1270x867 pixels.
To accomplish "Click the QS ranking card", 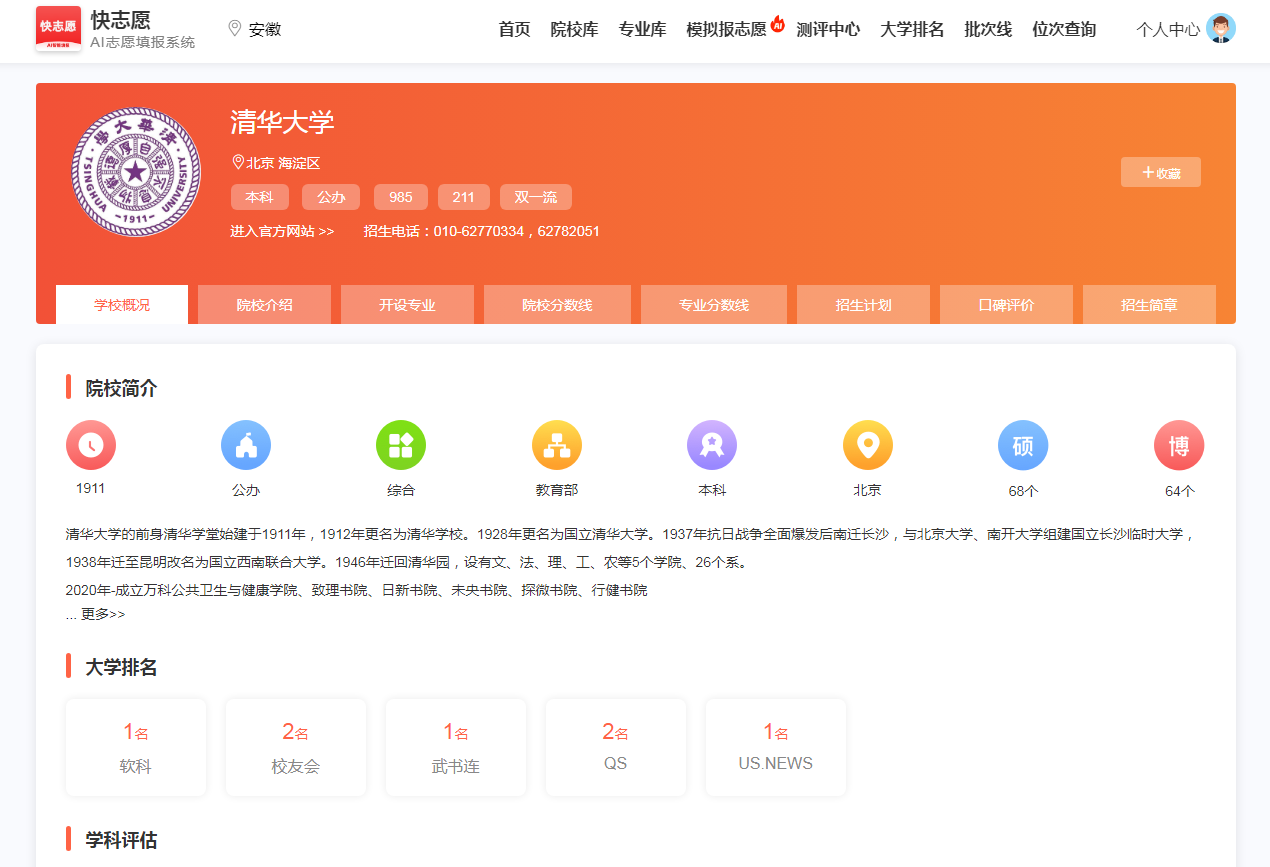I will coord(616,747).
